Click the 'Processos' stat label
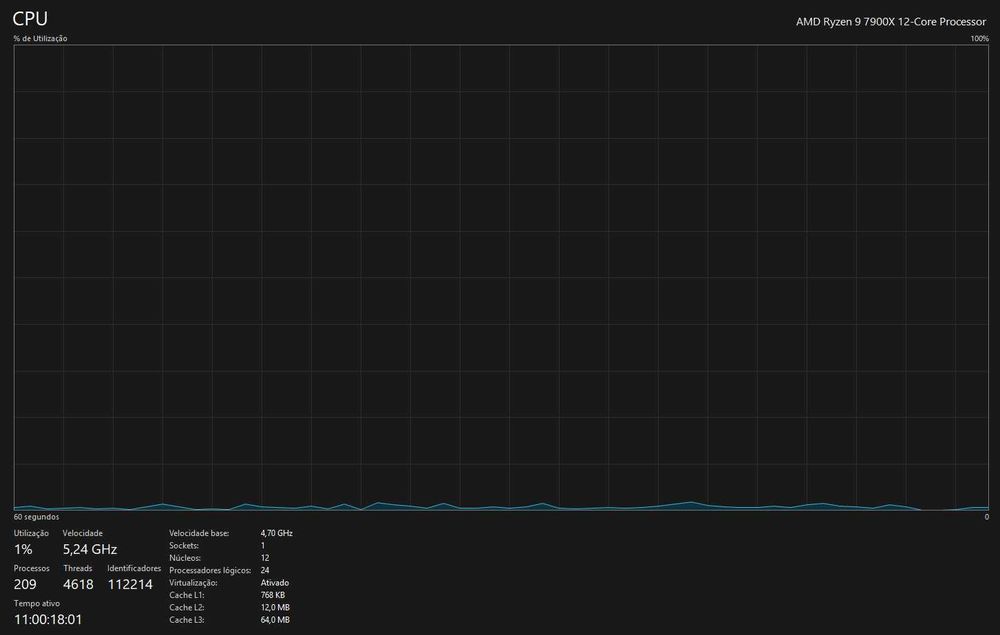1000x635 pixels. (x=32, y=568)
